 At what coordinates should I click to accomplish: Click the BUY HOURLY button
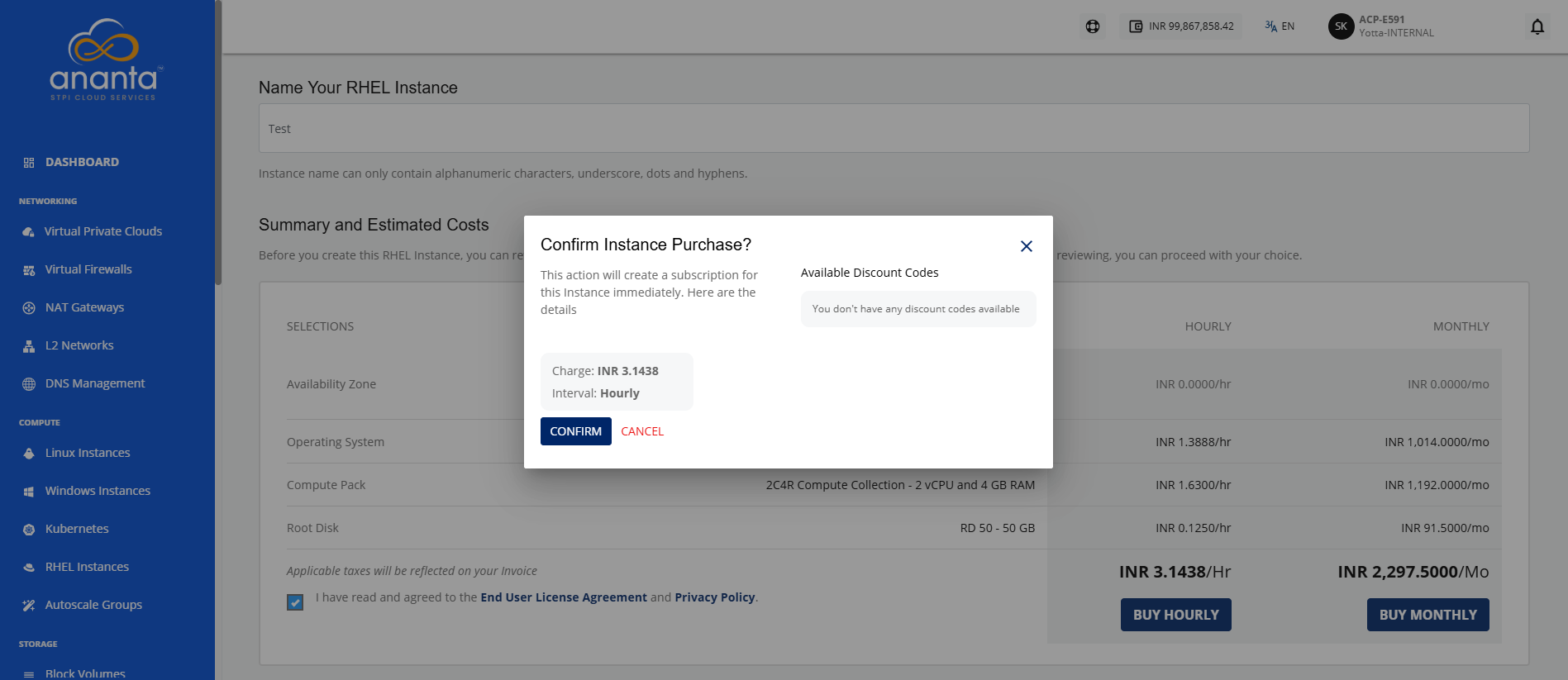coord(1176,615)
